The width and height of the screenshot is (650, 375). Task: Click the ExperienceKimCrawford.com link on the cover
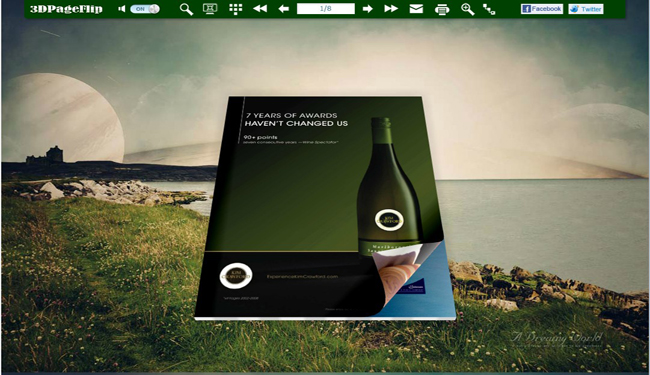[302, 276]
